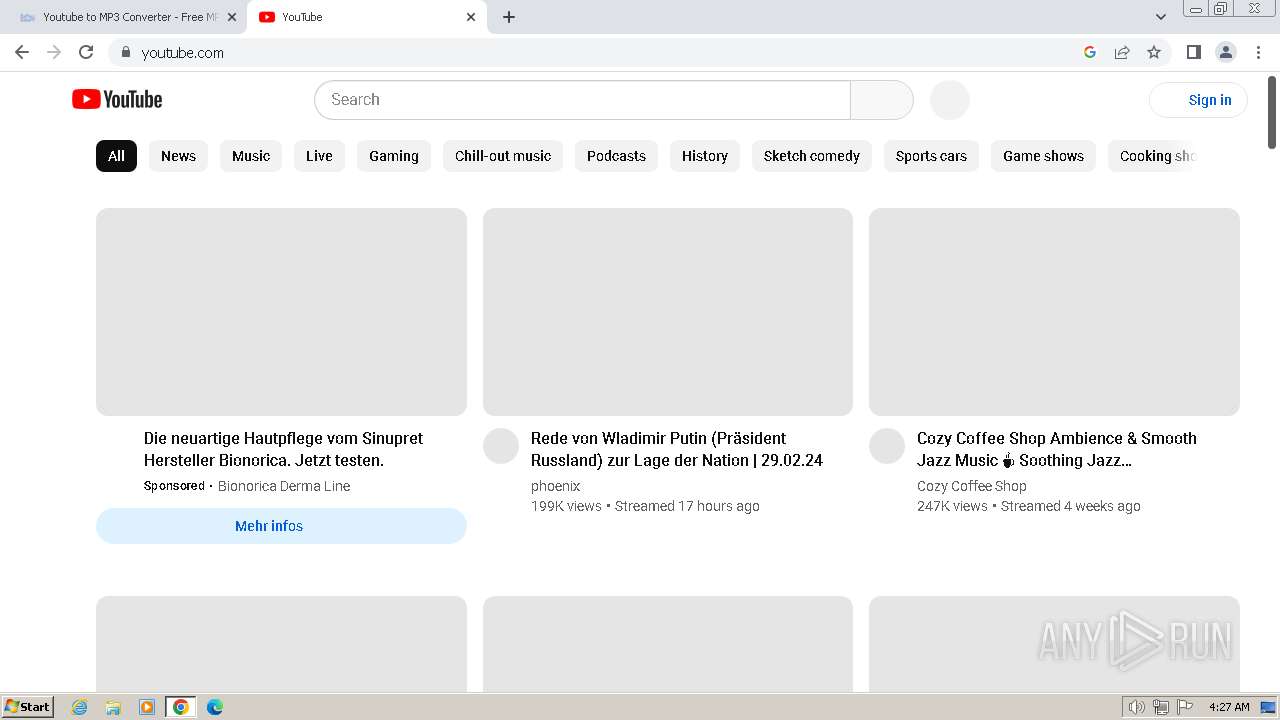Screen dimensions: 1280x720
Task: Select the Live filter chip
Action: (x=319, y=156)
